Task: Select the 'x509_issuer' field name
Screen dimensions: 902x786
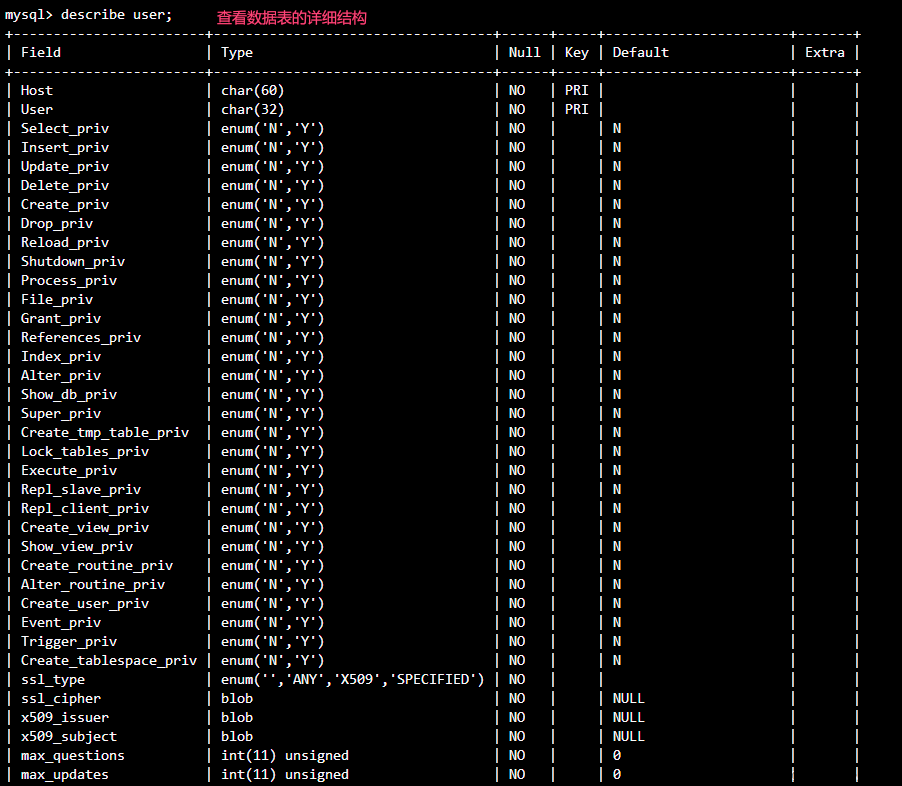Action: click(65, 717)
